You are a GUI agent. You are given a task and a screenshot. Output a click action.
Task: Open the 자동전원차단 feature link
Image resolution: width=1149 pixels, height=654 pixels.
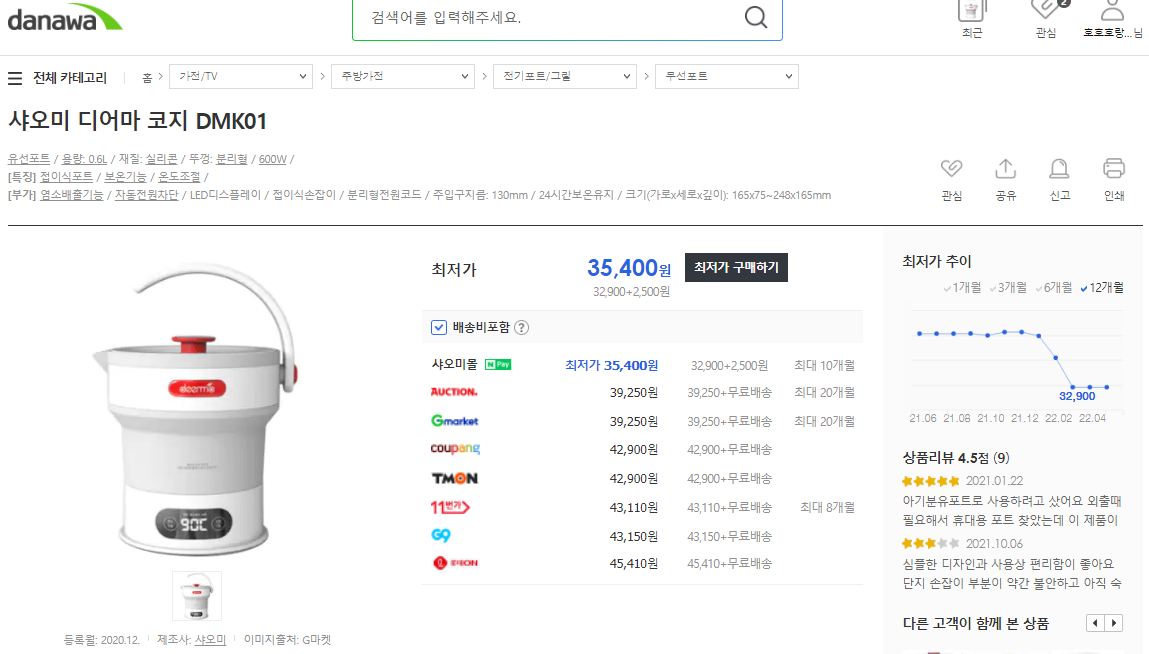147,195
